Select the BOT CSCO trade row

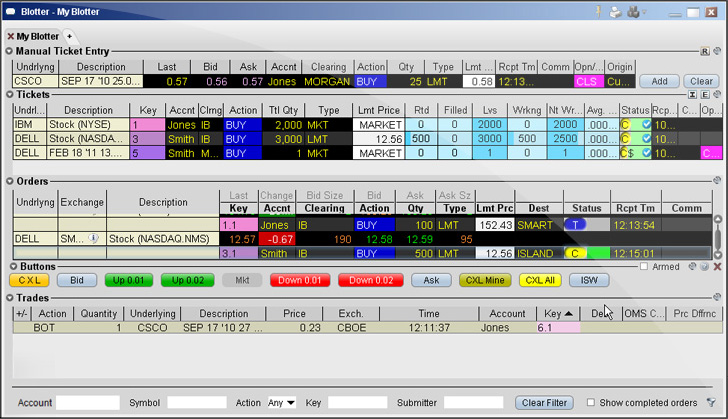coord(367,327)
